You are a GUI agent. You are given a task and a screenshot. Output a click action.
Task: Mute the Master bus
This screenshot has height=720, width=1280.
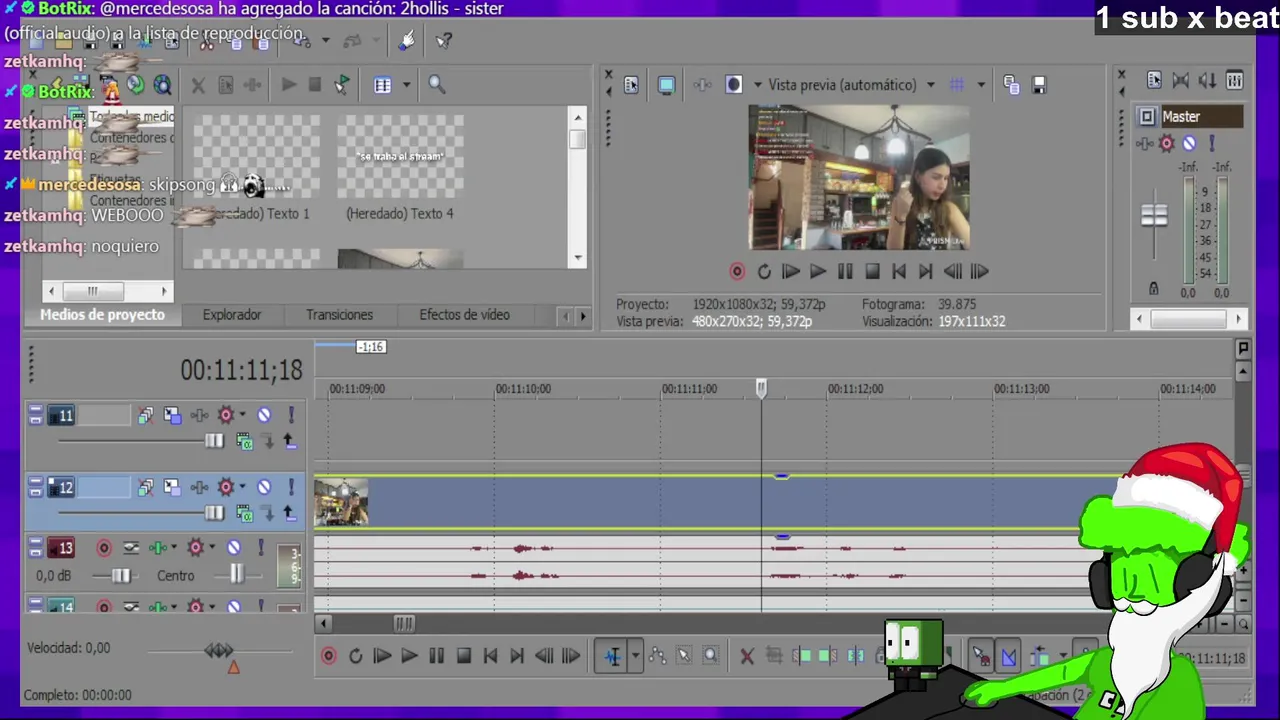click(1189, 143)
